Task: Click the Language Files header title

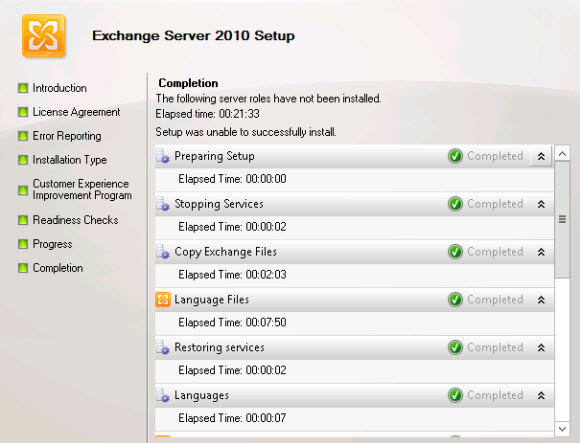Action: click(x=212, y=300)
